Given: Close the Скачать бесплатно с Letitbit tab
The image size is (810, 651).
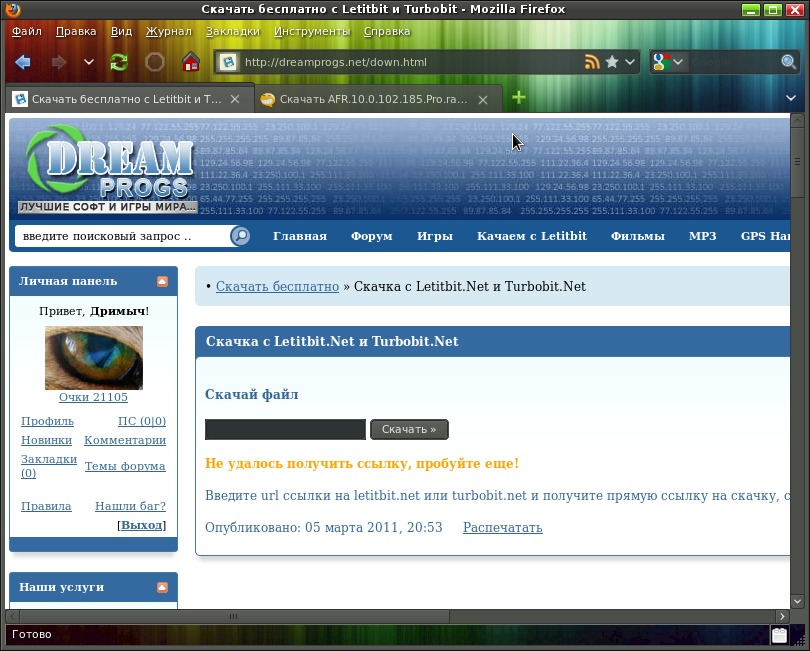Looking at the screenshot, I should [x=235, y=99].
